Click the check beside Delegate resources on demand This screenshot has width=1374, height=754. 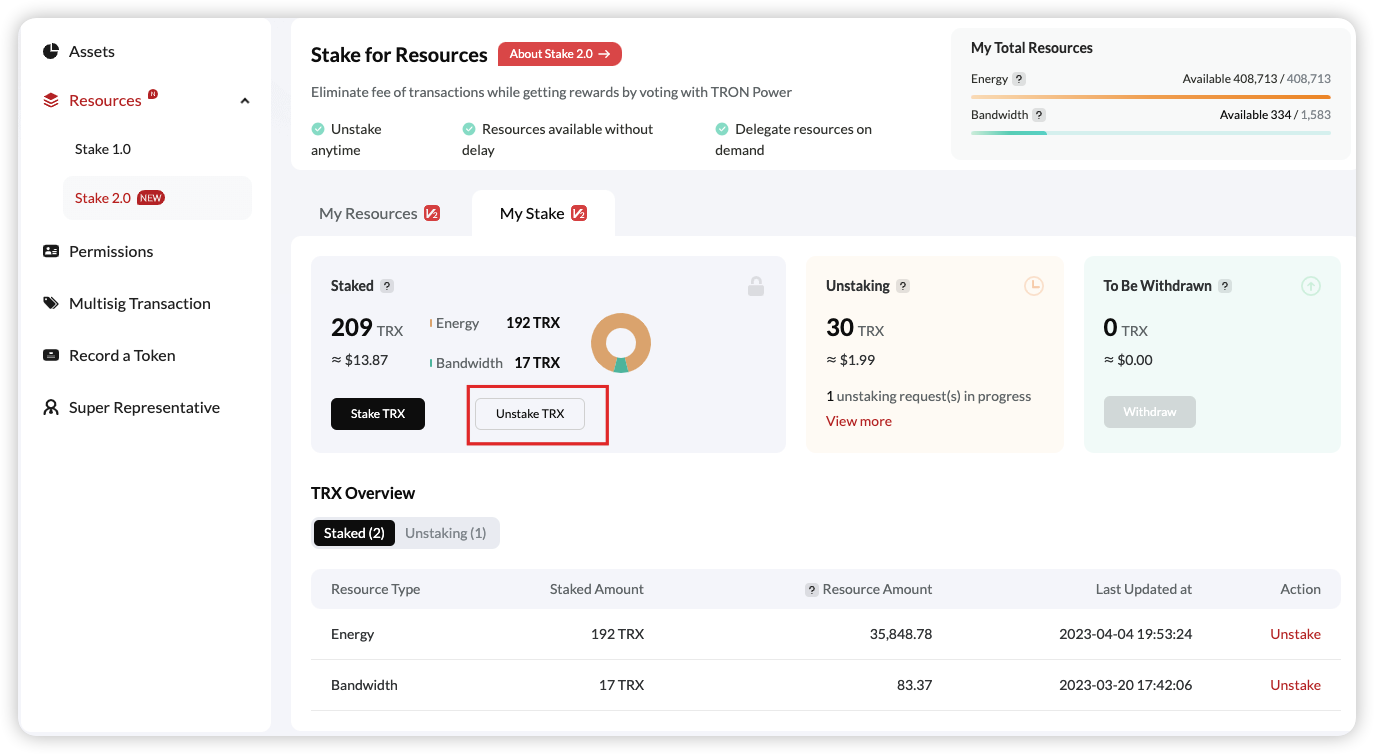(722, 129)
